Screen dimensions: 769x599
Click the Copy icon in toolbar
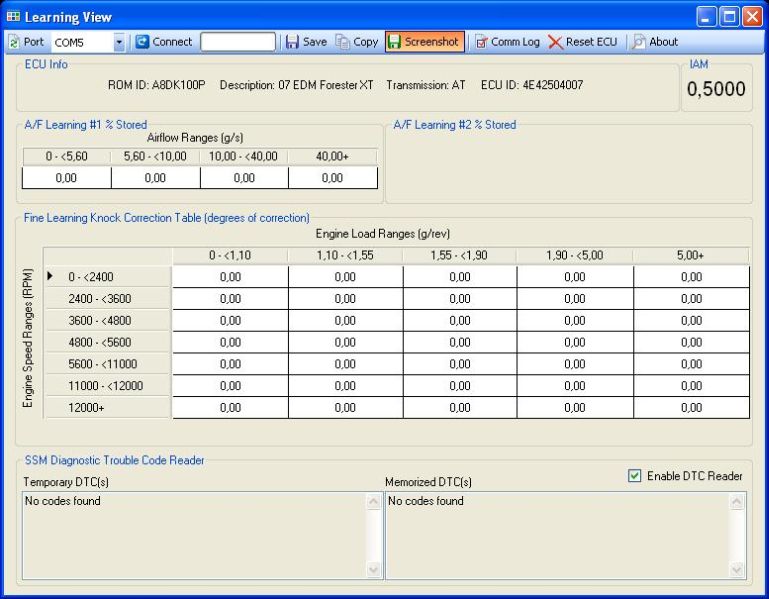point(342,42)
